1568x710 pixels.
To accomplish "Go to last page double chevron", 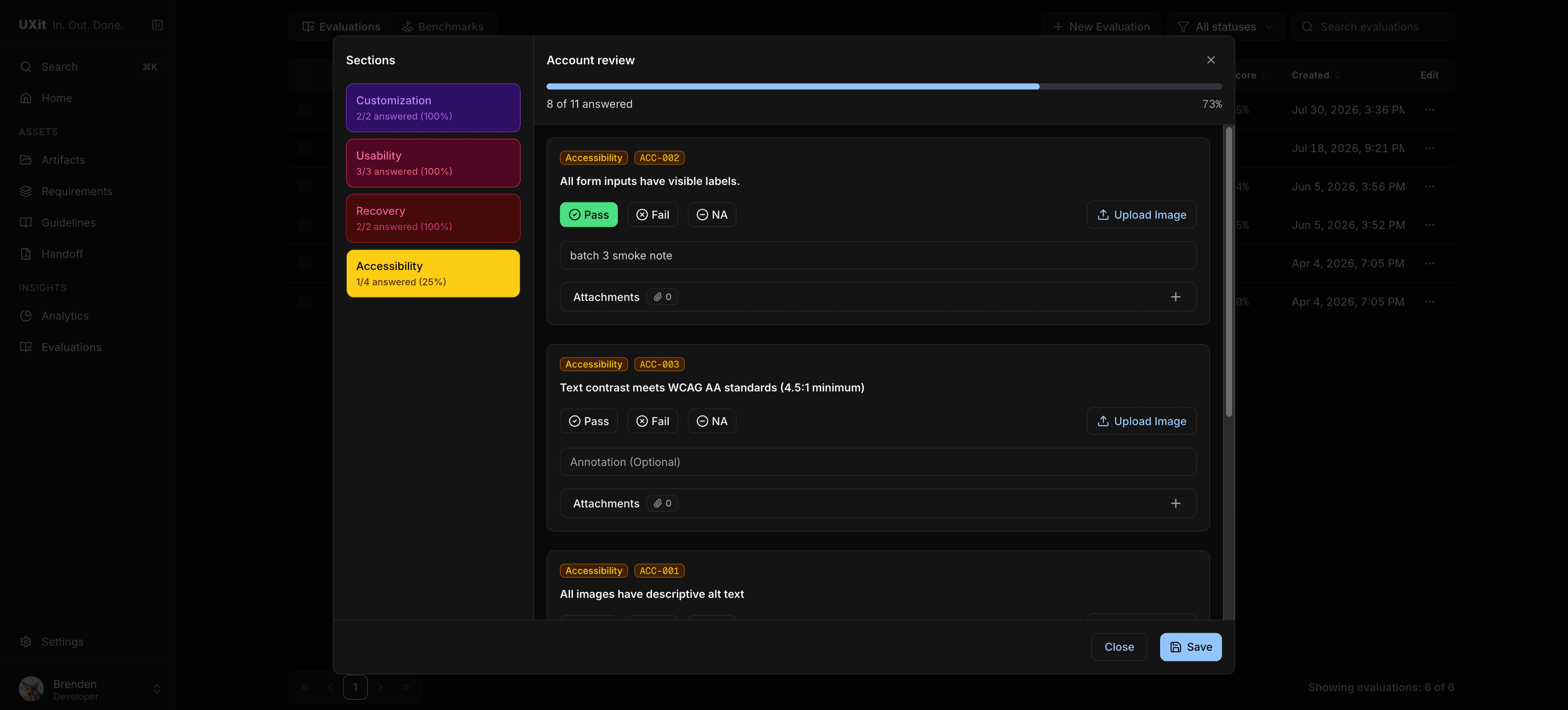I will pos(405,687).
